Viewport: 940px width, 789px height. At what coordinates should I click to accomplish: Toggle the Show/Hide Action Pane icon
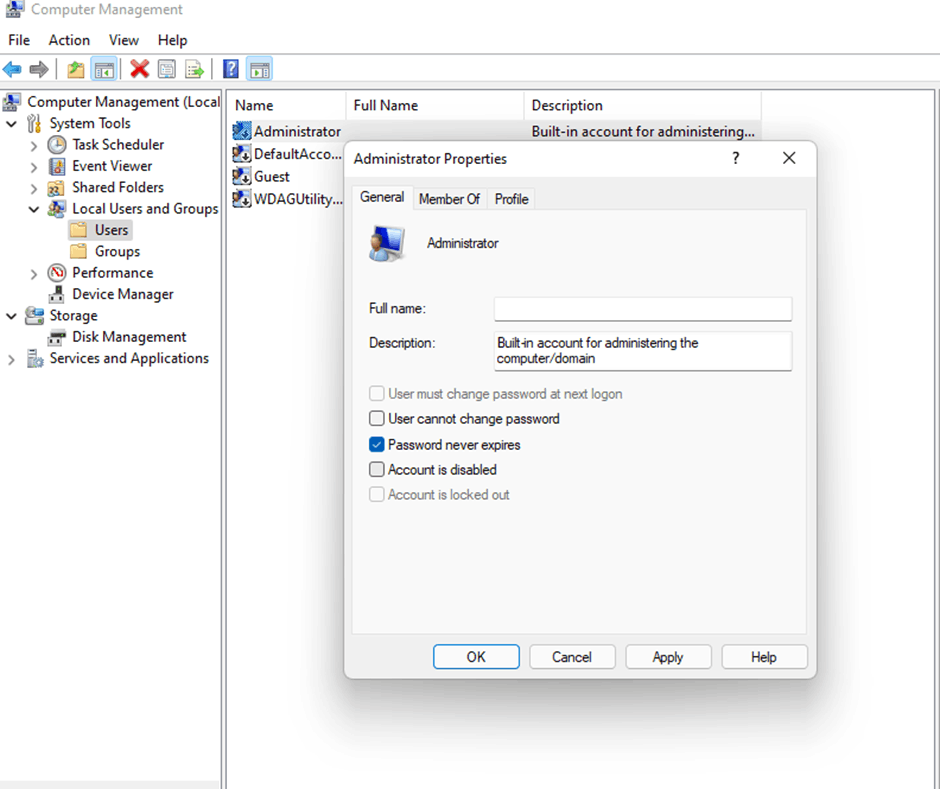(259, 68)
